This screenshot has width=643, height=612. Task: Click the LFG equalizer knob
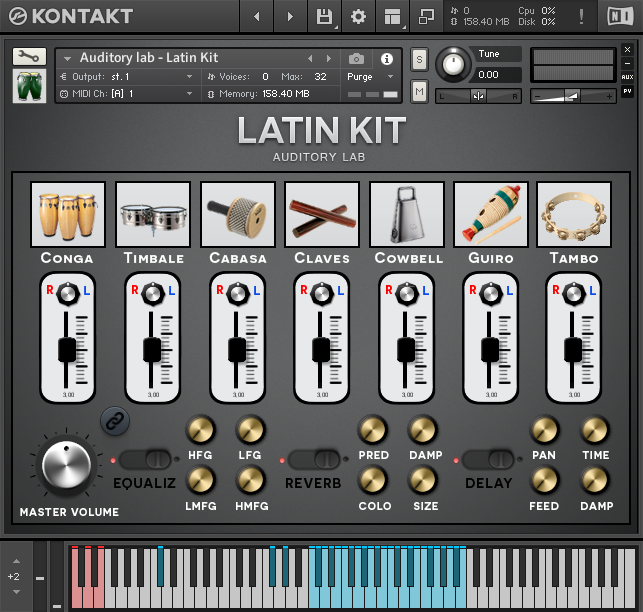pyautogui.click(x=250, y=429)
